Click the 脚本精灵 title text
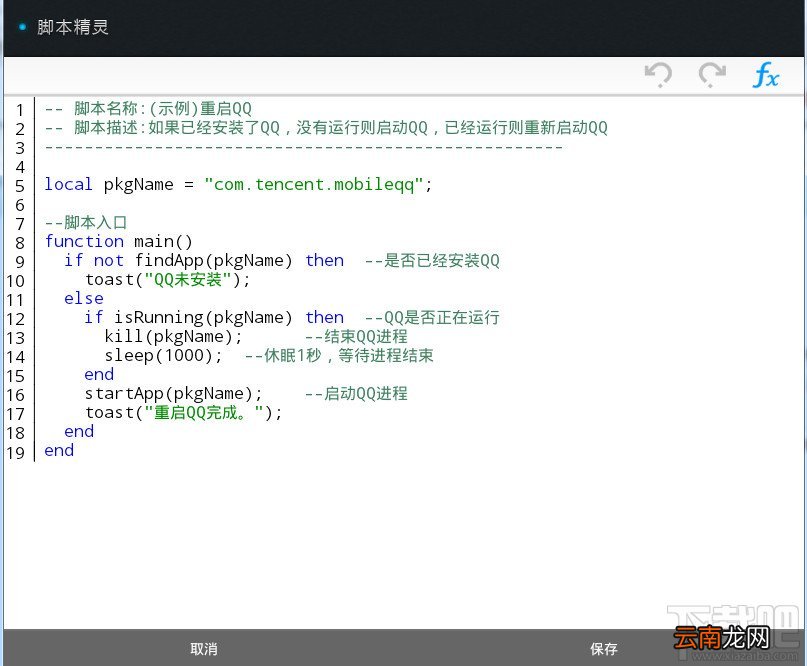The height and width of the screenshot is (666, 807). (73, 27)
